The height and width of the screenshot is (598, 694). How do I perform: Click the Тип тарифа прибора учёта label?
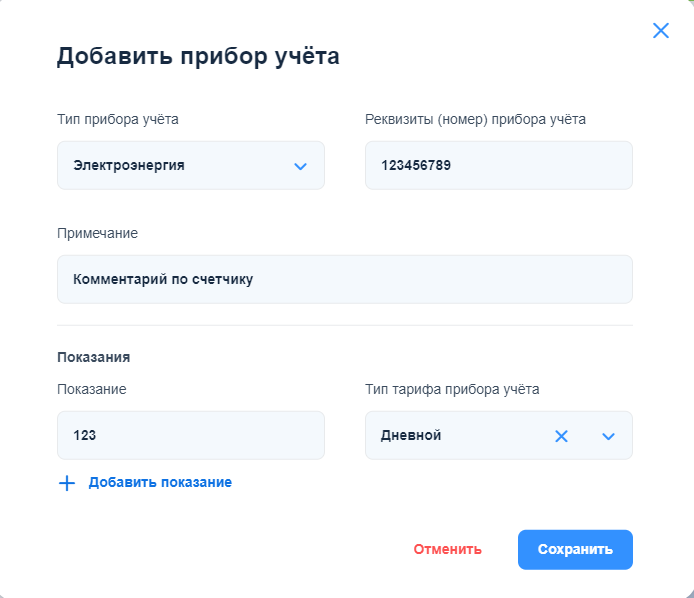[452, 389]
